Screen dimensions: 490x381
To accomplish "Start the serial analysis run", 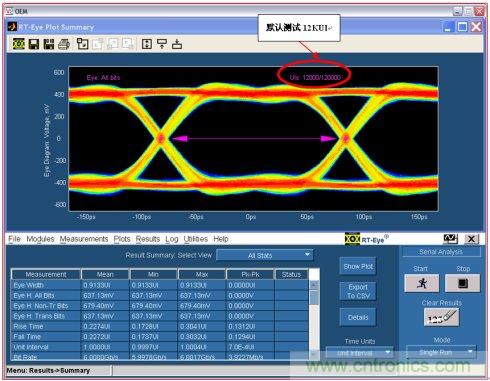I will 422,283.
